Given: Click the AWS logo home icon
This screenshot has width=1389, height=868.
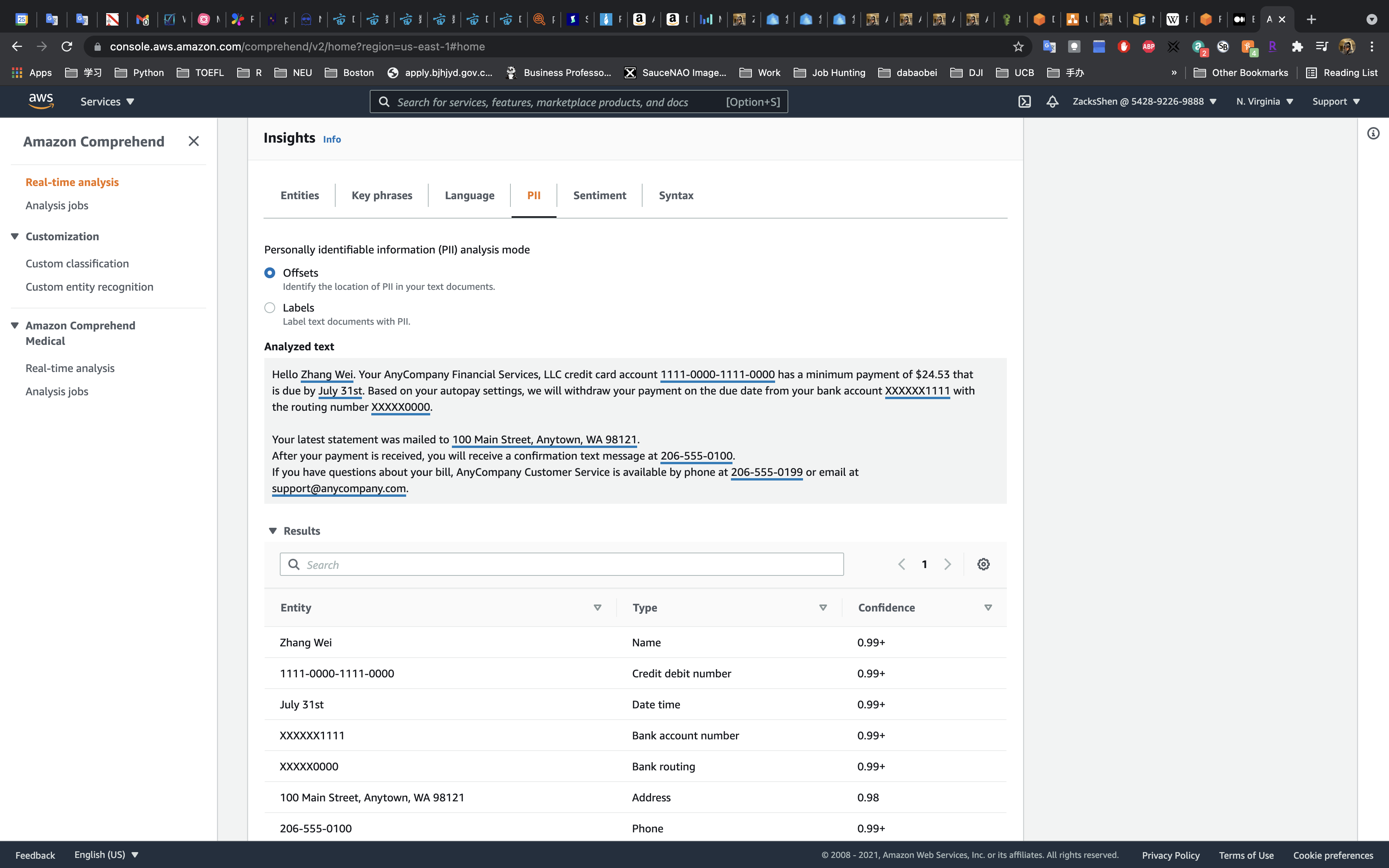Looking at the screenshot, I should [x=41, y=101].
